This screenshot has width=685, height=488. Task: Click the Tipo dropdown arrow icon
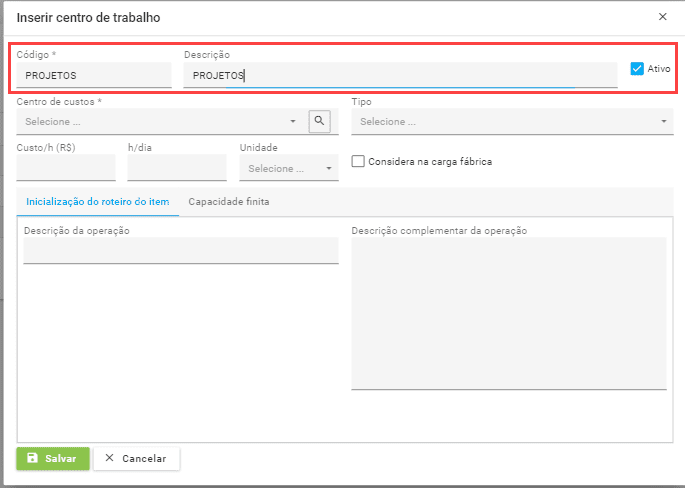tap(665, 122)
